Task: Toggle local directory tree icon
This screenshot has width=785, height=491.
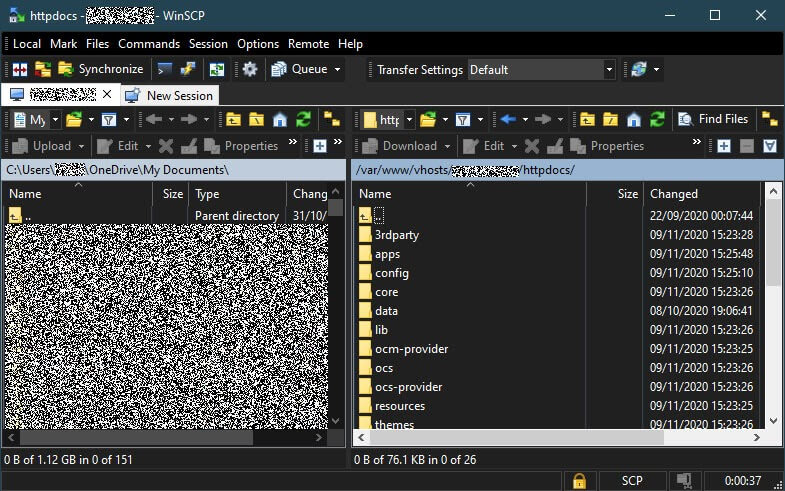Action: coord(331,120)
